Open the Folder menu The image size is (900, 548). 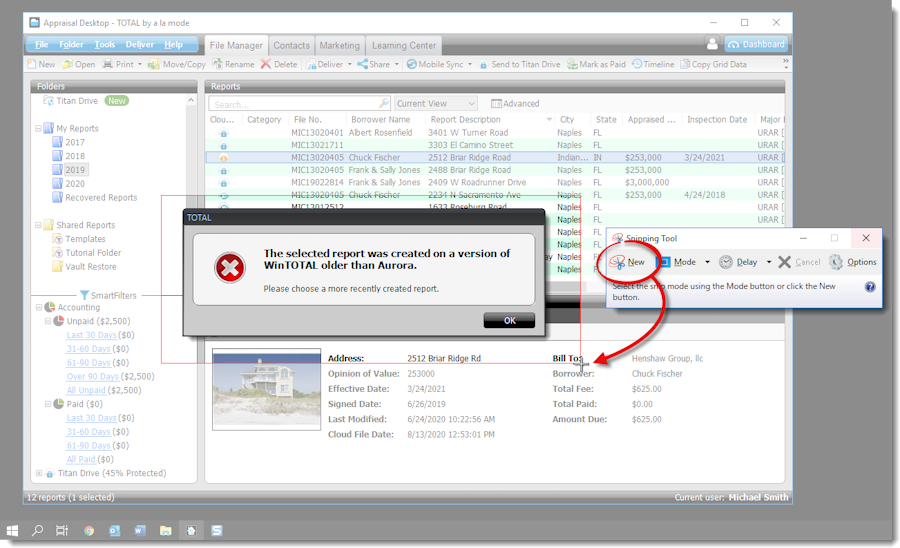pos(71,44)
